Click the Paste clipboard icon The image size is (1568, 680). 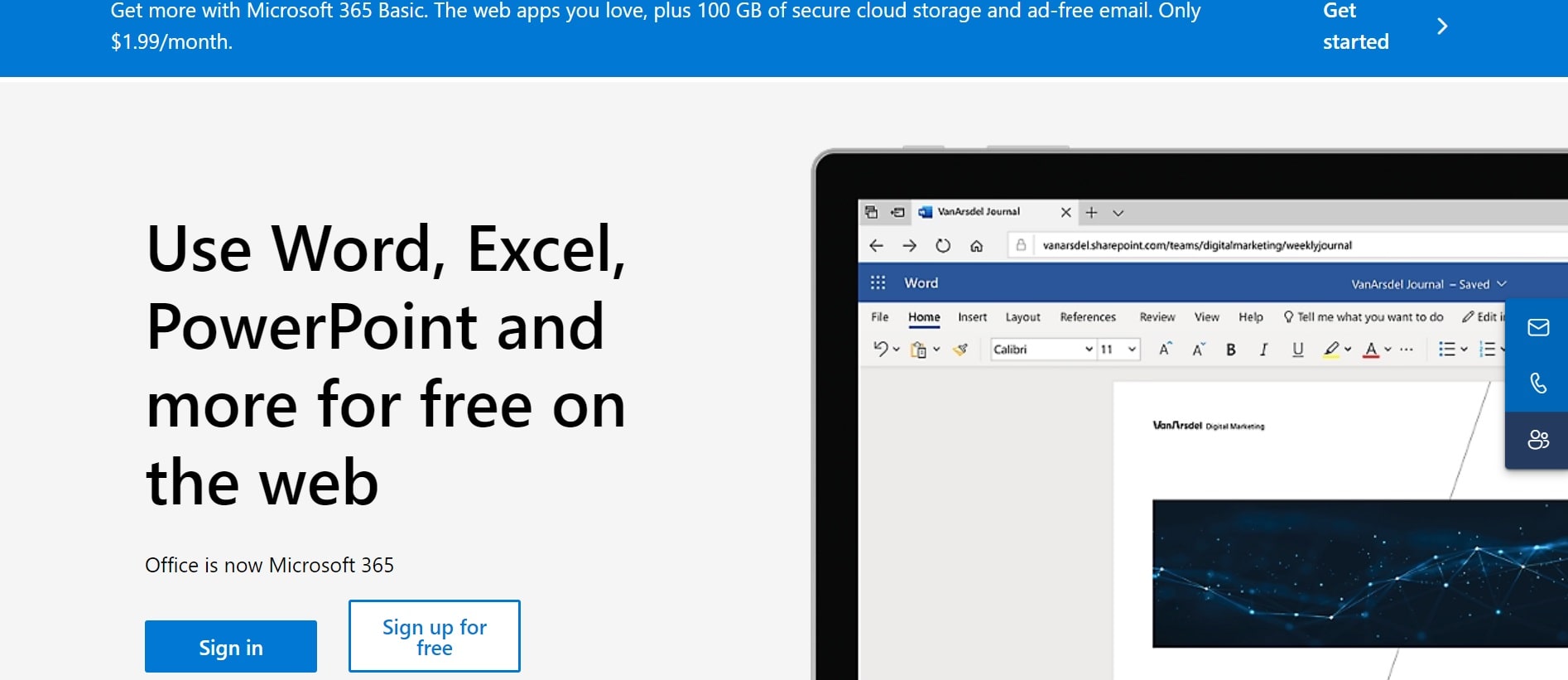click(x=918, y=350)
